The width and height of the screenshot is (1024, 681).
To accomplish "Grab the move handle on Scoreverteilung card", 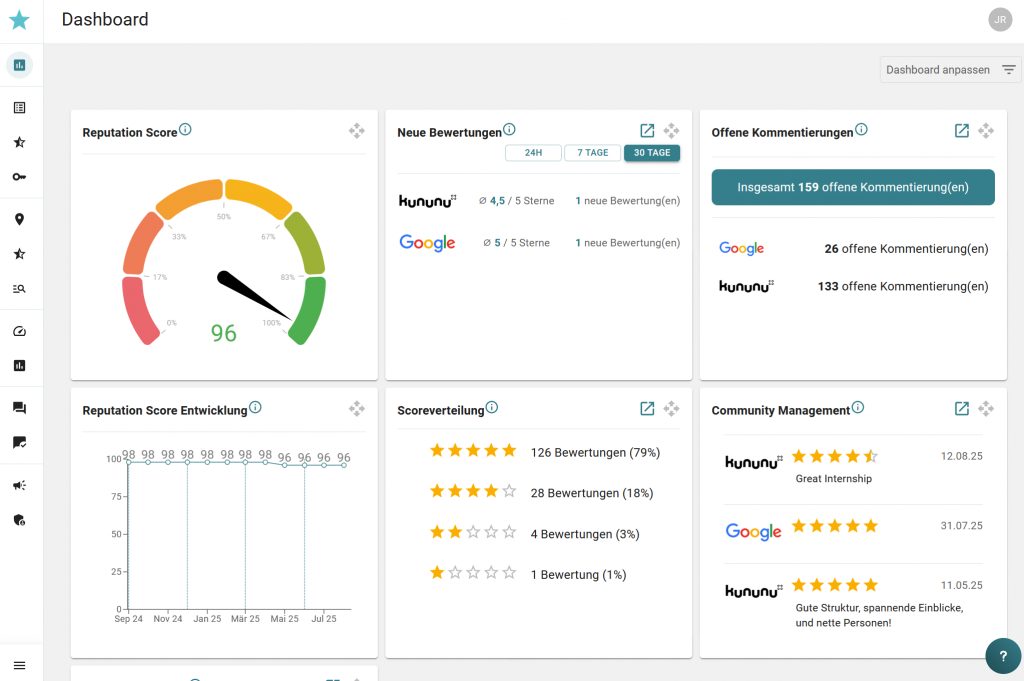I will point(671,408).
